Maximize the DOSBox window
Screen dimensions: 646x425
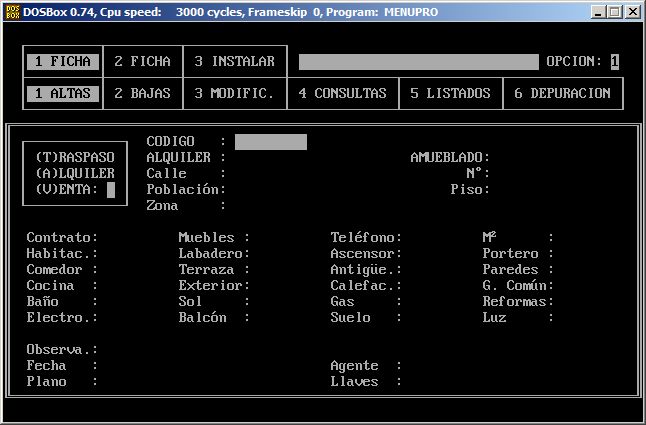615,11
